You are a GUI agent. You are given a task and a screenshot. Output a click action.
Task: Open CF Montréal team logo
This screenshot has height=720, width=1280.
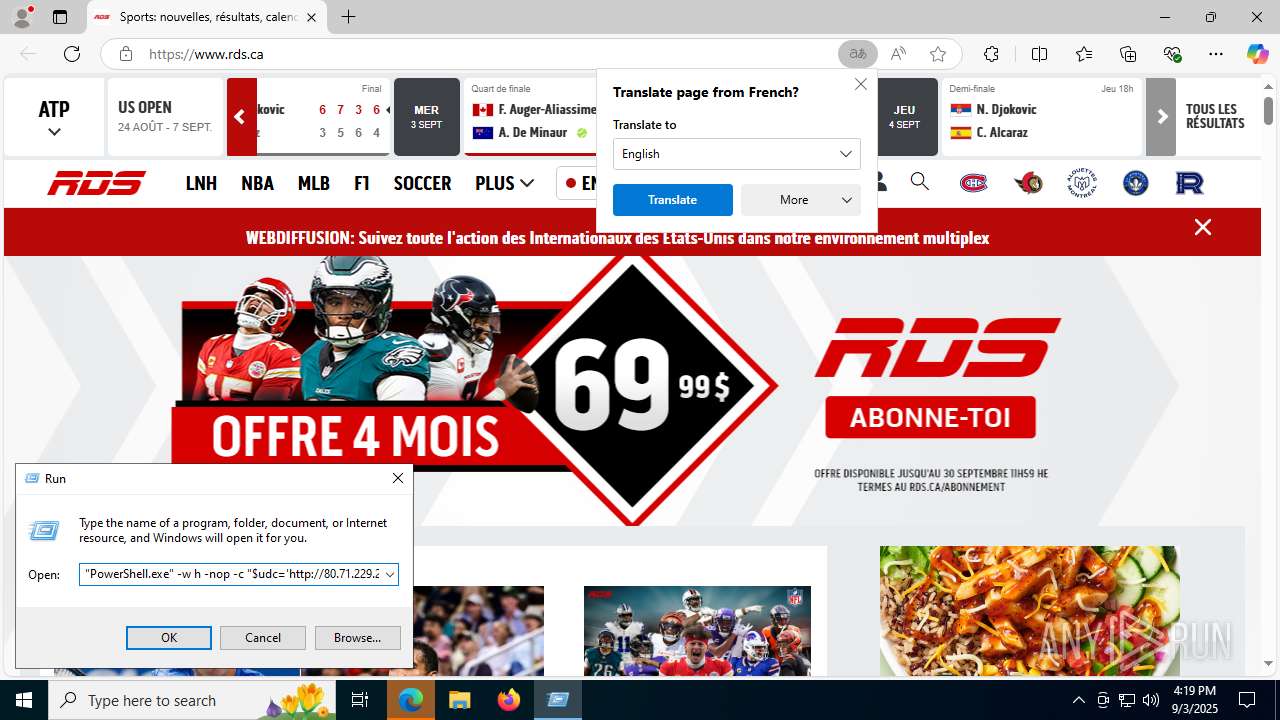point(1136,183)
